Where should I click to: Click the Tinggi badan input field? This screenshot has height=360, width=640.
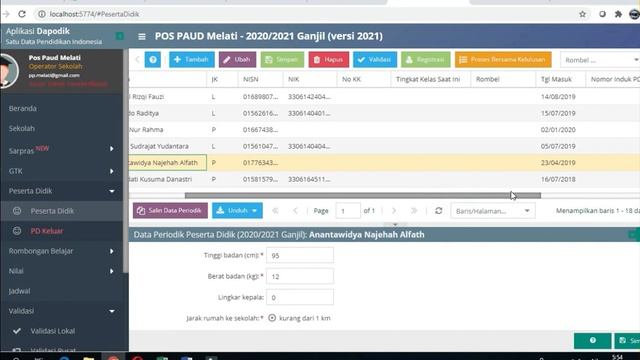pos(300,256)
